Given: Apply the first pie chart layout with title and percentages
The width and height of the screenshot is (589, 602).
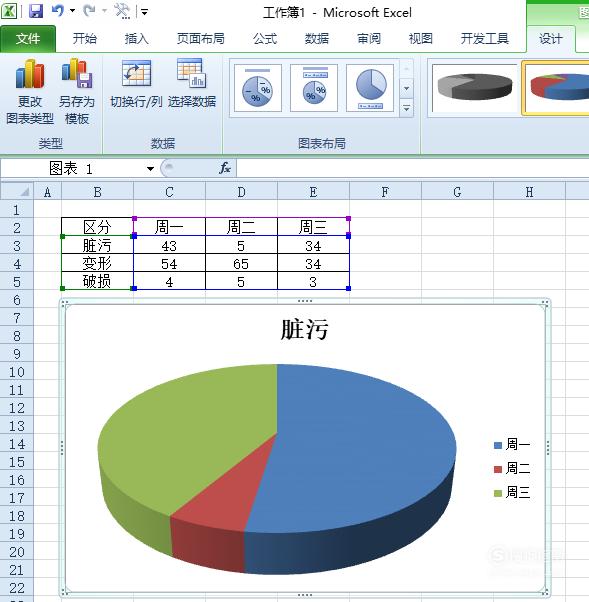Looking at the screenshot, I should [x=258, y=88].
